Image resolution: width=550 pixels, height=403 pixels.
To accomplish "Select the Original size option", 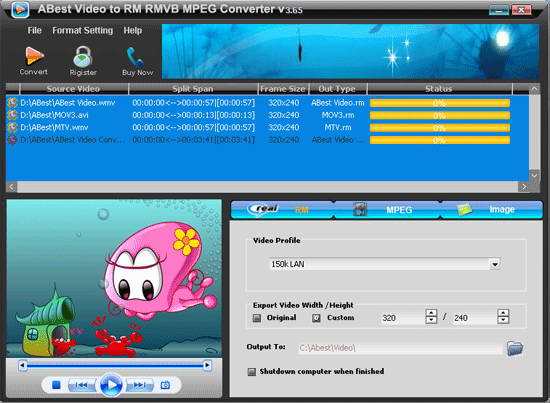I will pos(257,318).
